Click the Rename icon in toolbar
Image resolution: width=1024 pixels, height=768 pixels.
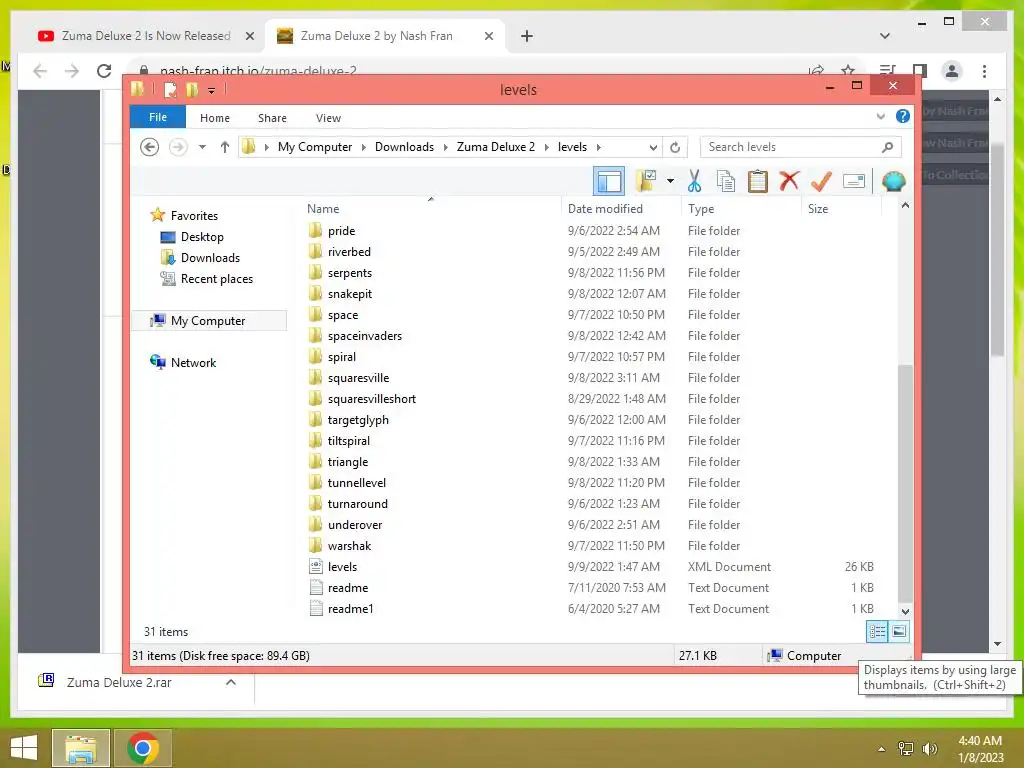pos(854,181)
